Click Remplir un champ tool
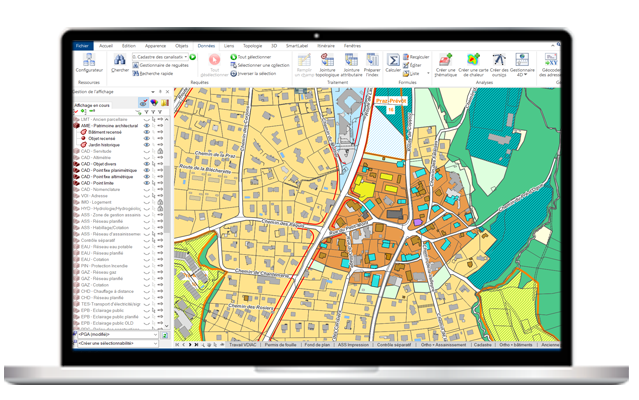Screen dimensions: 639x400 coord(304,65)
